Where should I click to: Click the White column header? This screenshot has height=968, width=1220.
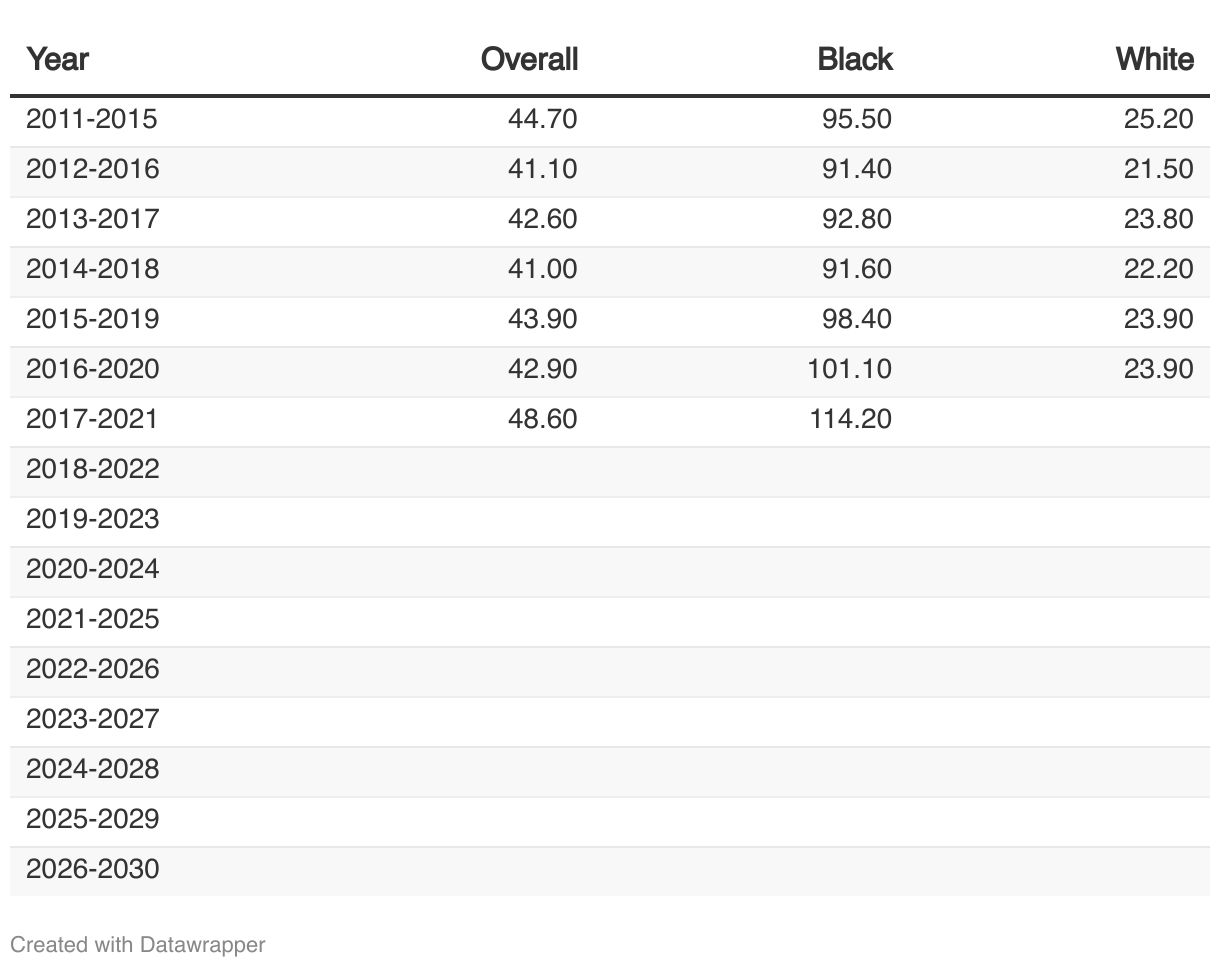point(1154,60)
